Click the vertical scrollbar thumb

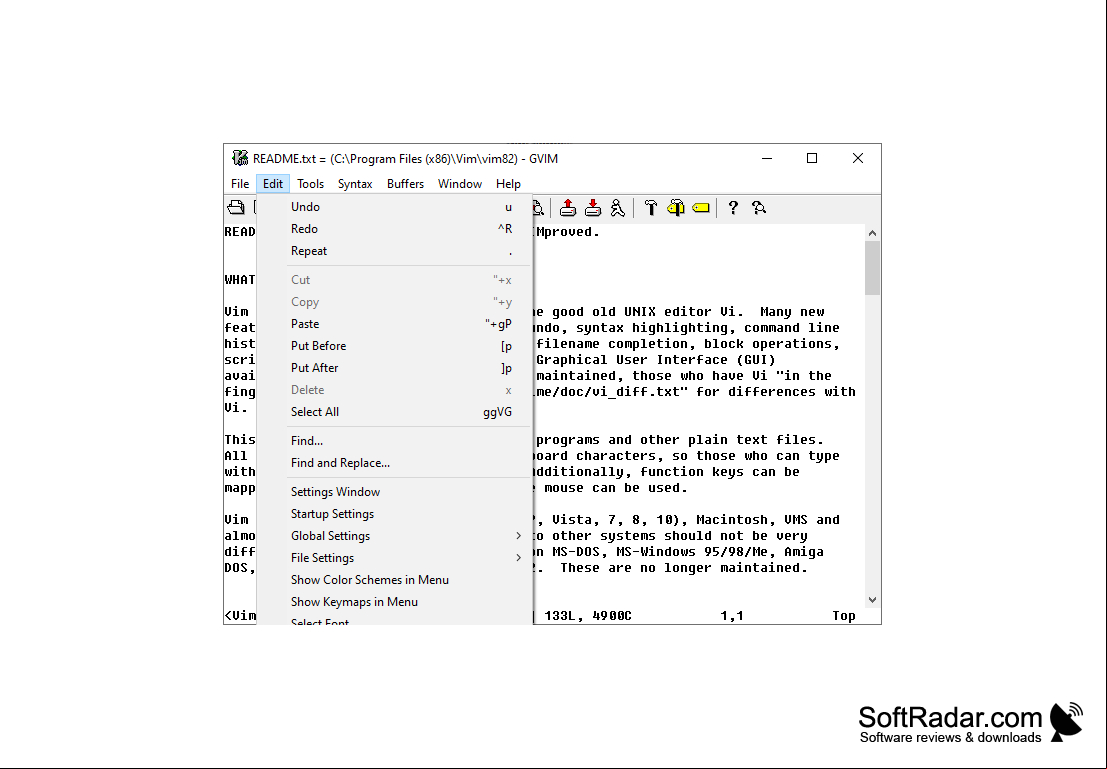coord(873,268)
